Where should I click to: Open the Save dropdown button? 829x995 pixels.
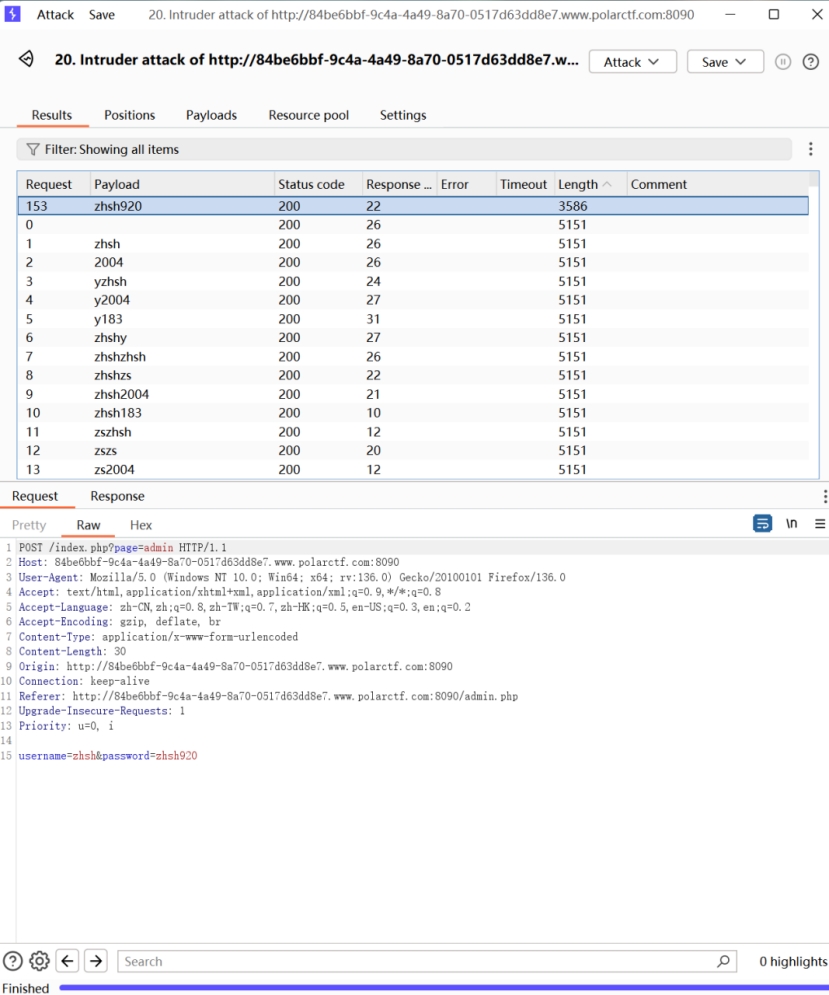click(725, 62)
